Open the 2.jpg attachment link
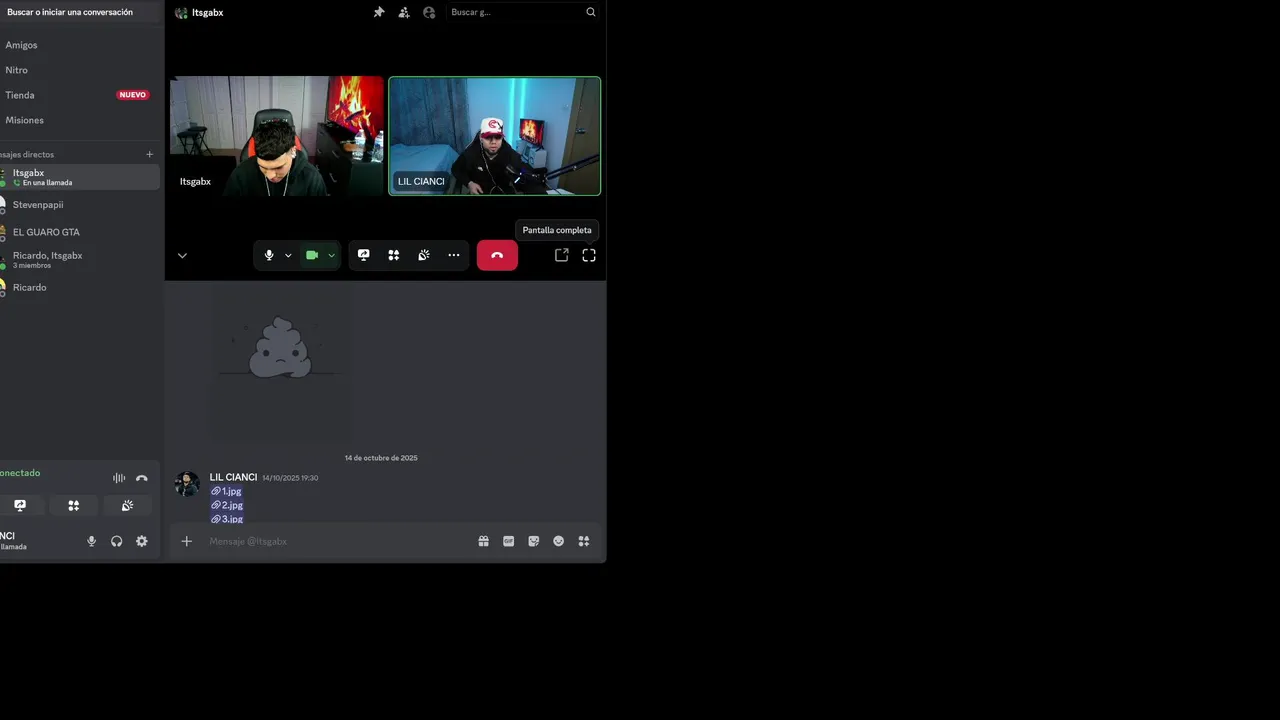 point(227,505)
